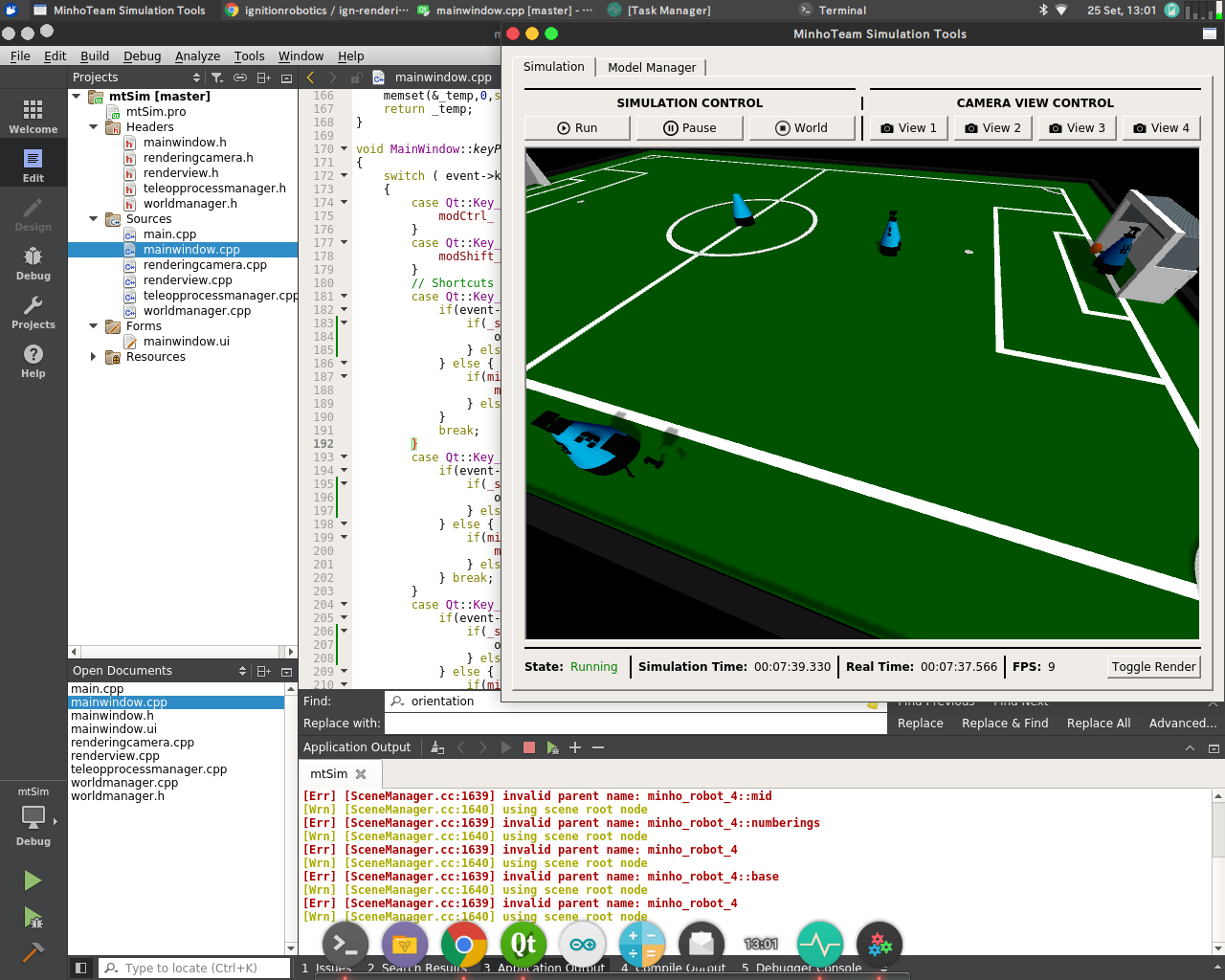Click the filter icon in Projects panel header
This screenshot has width=1225, height=980.
[217, 78]
